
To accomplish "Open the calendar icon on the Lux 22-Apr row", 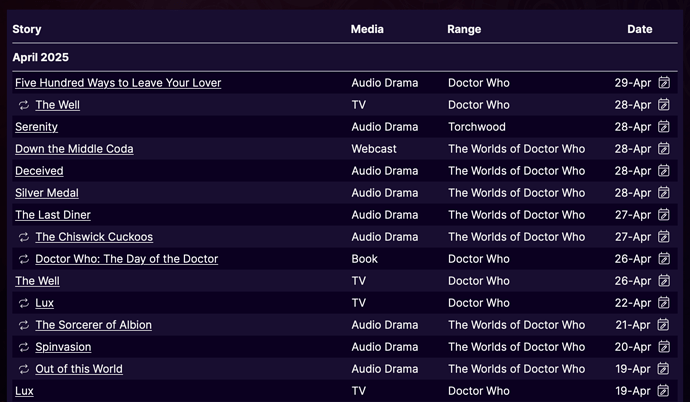I will 664,303.
